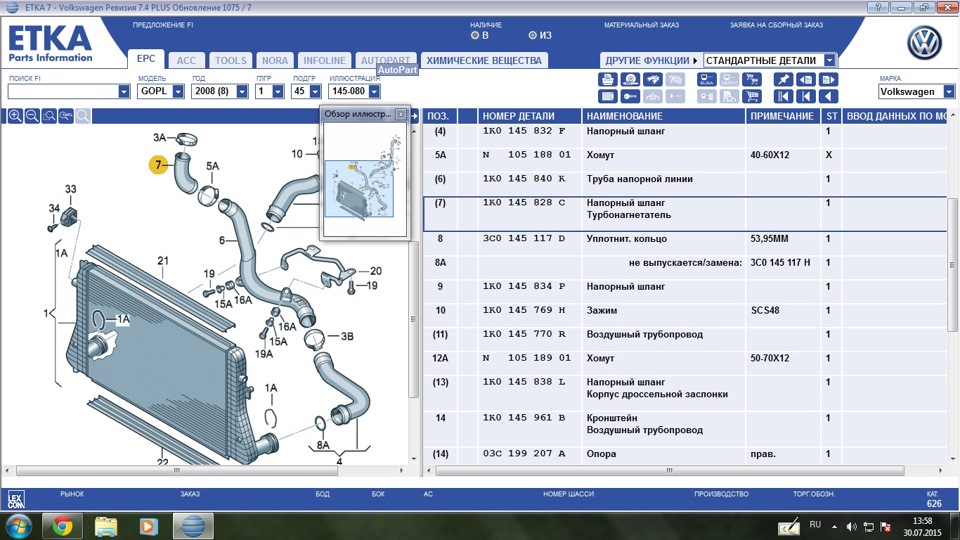
Task: Click the Windows Start button
Action: point(18,527)
